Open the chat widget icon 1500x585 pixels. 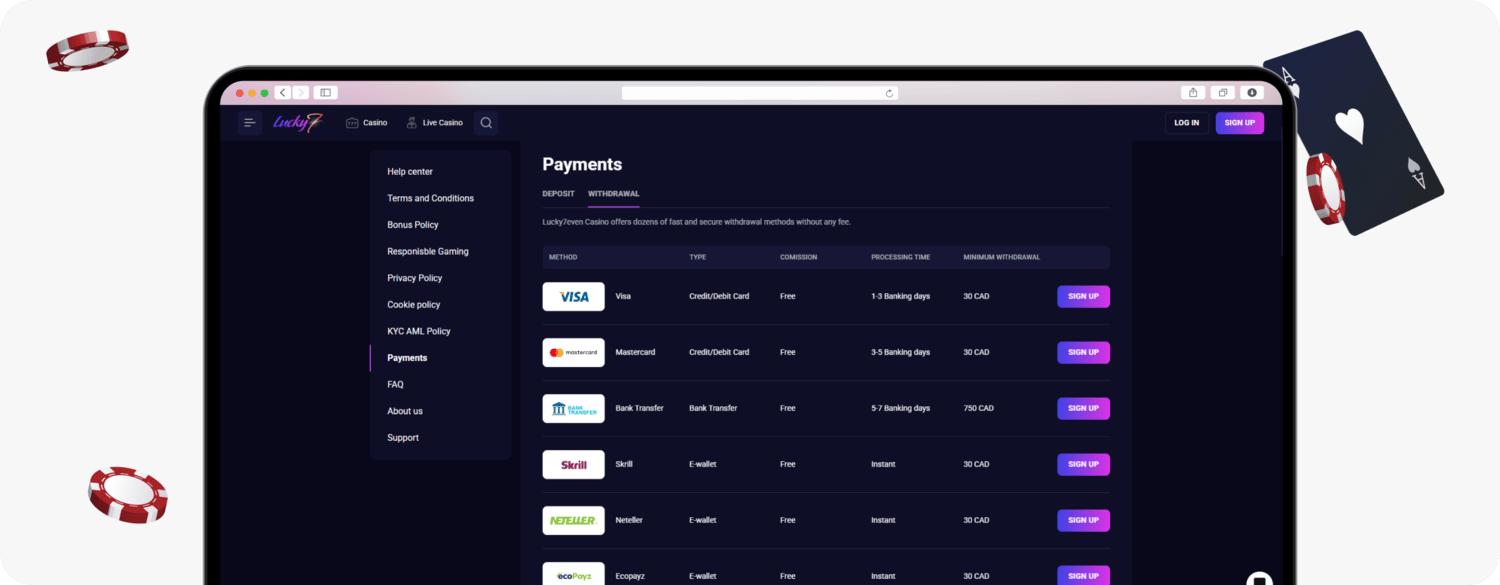(1260, 579)
